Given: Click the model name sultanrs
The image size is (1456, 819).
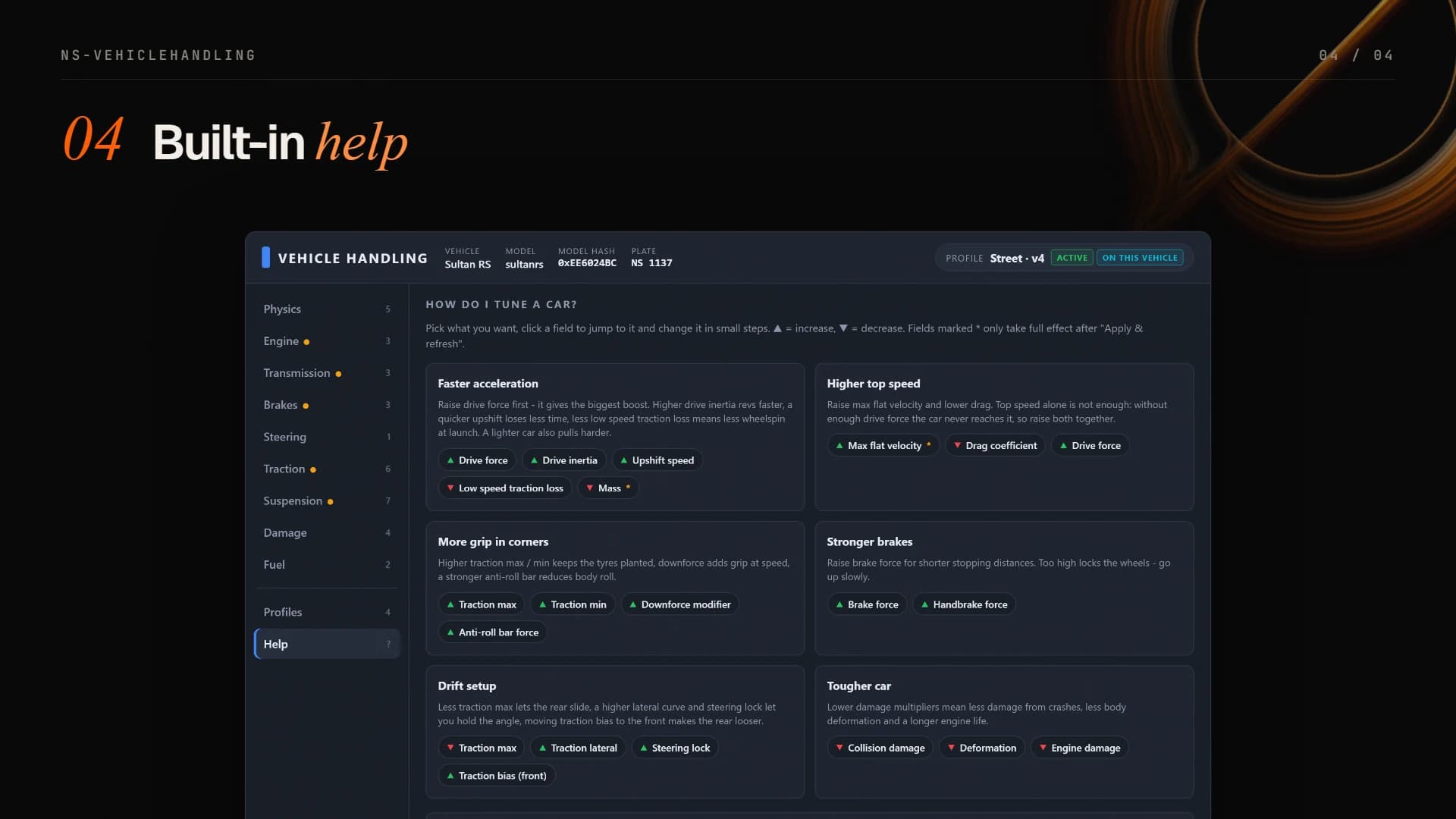Looking at the screenshot, I should pos(524,264).
